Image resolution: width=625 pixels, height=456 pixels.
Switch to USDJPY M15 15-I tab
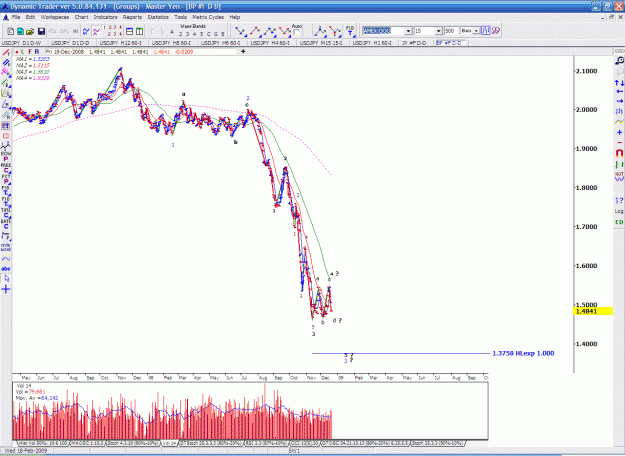(321, 43)
